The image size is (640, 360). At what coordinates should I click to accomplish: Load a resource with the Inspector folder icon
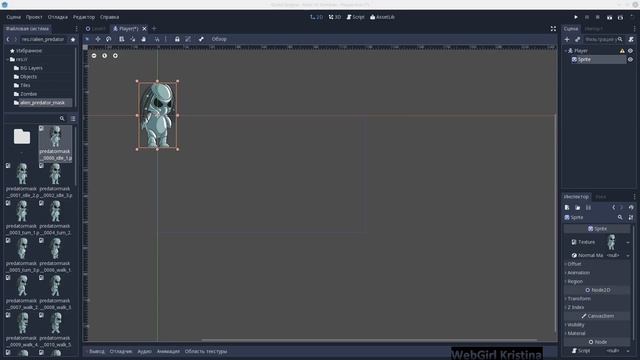578,207
